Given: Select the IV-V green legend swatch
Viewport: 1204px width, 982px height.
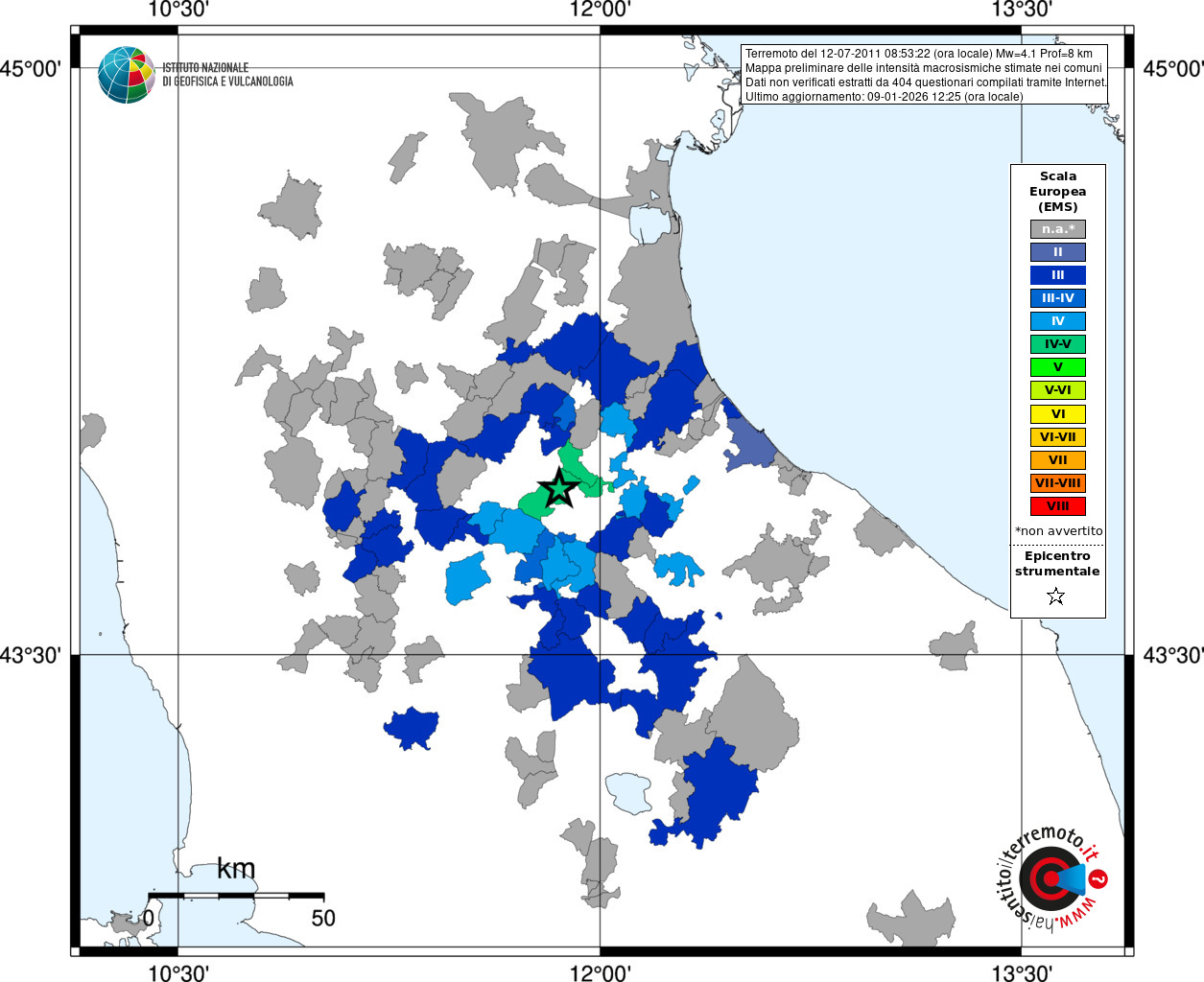Looking at the screenshot, I should click(1058, 344).
